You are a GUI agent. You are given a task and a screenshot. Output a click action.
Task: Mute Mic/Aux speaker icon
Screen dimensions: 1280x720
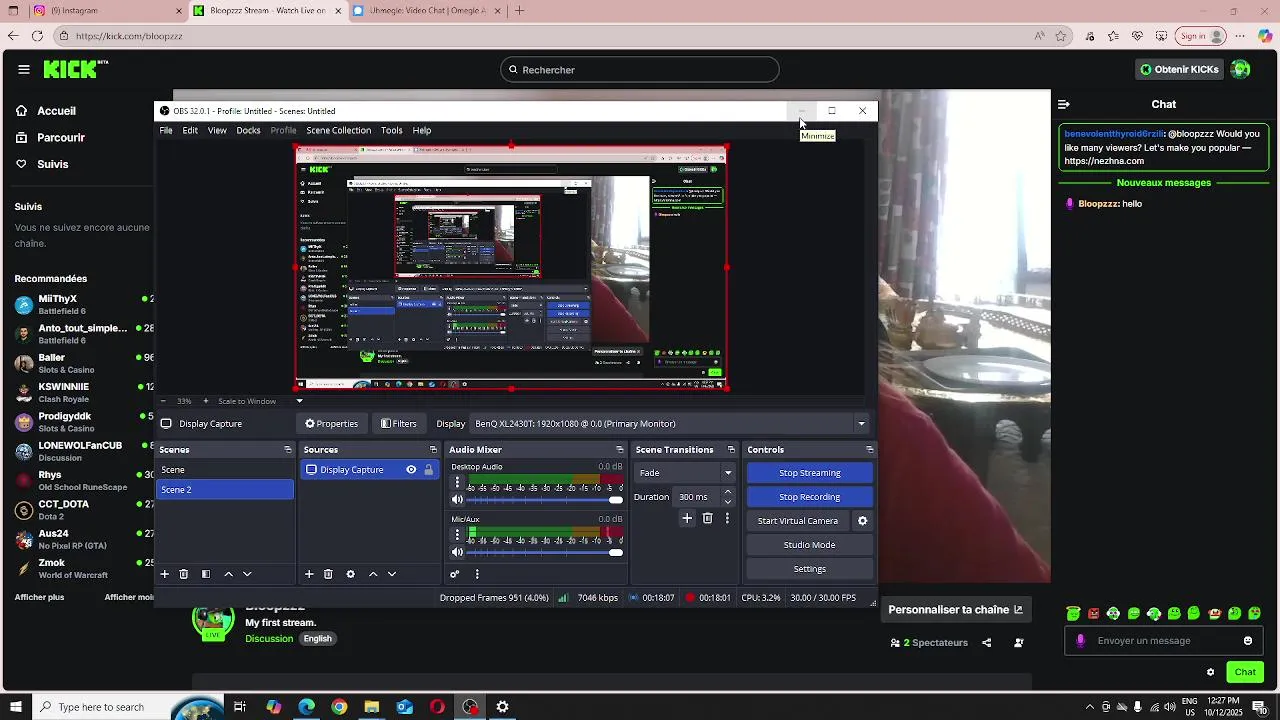[457, 552]
